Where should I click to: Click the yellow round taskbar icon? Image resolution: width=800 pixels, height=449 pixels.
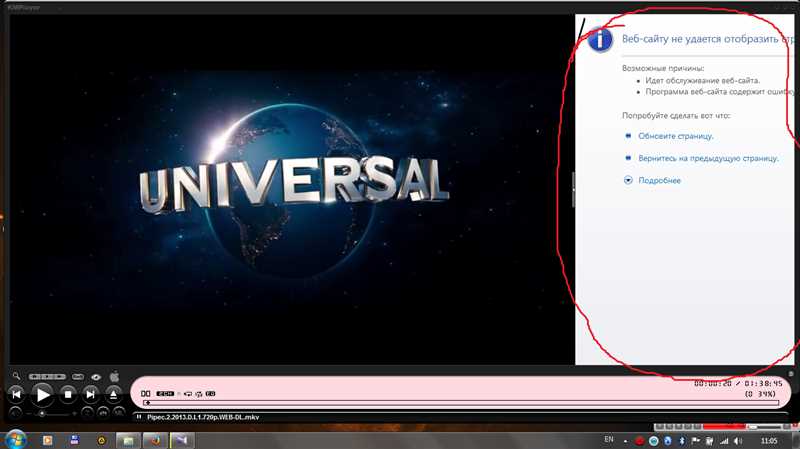[x=102, y=440]
